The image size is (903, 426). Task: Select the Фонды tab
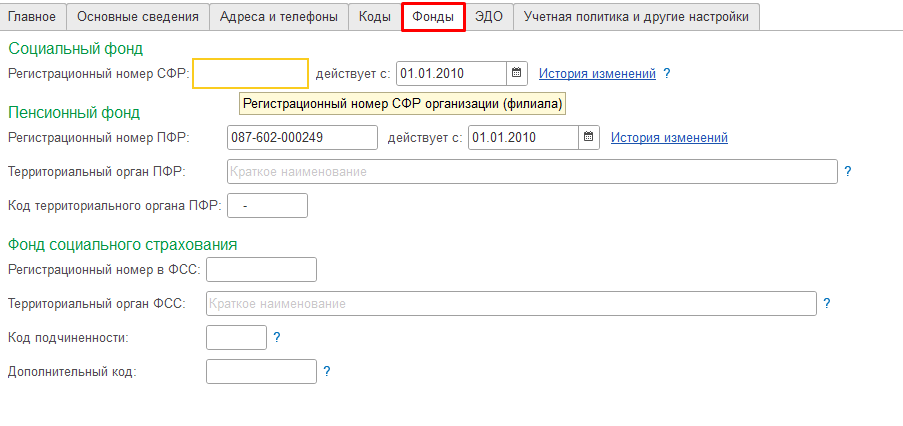point(433,17)
